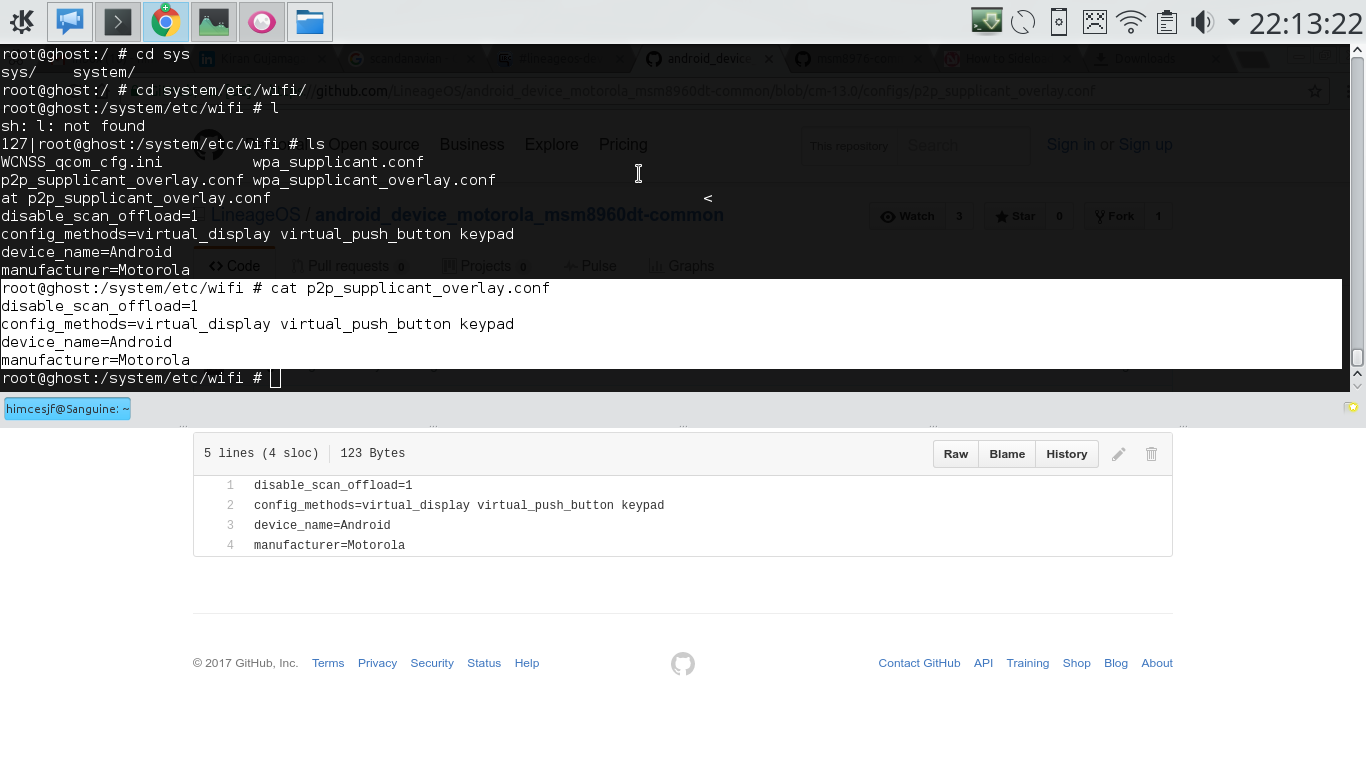
Task: Click the Yakuake drop-down terminal tray icon
Action: tap(987, 21)
